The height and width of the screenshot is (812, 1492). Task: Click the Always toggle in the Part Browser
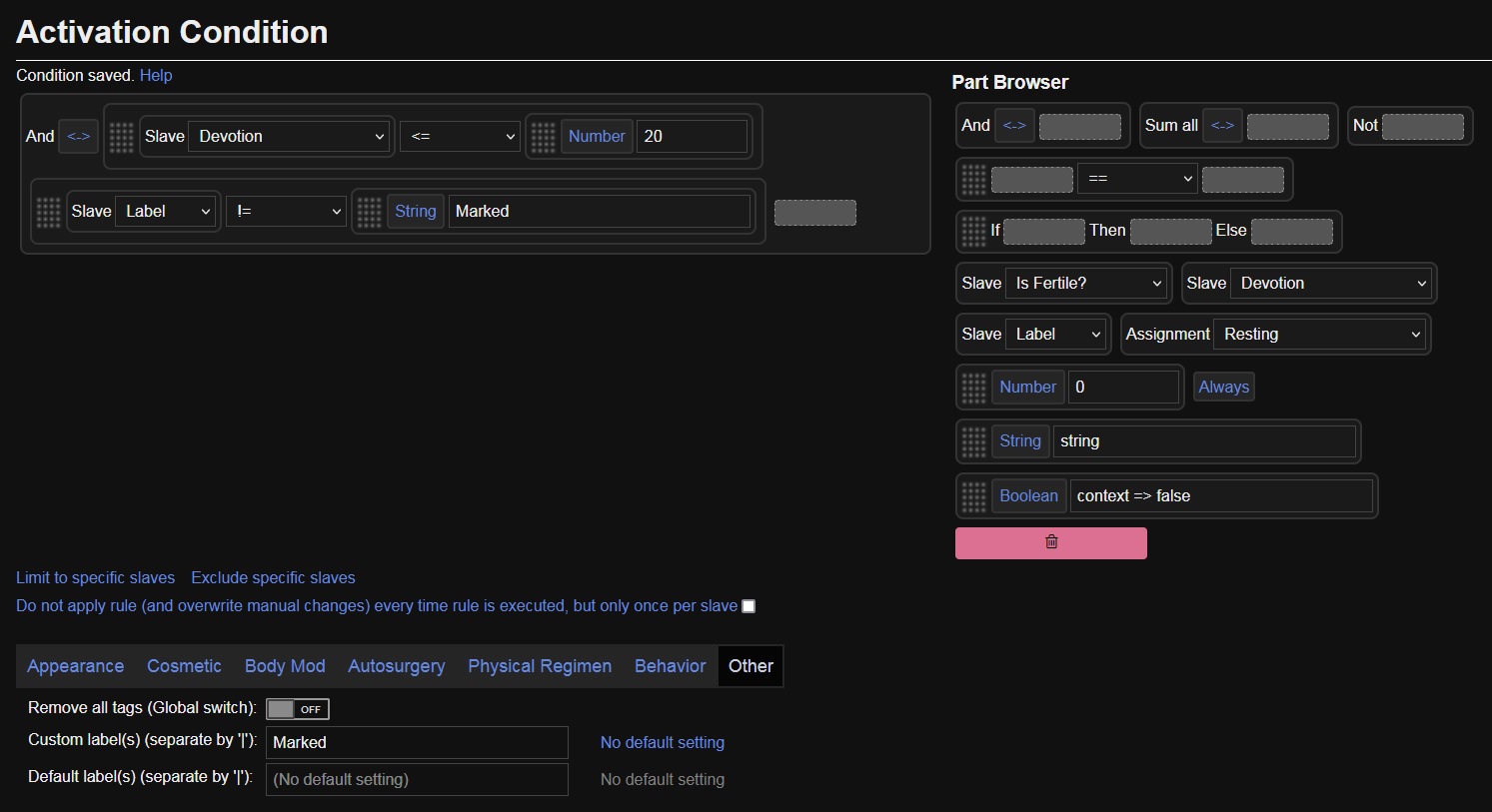1223,388
